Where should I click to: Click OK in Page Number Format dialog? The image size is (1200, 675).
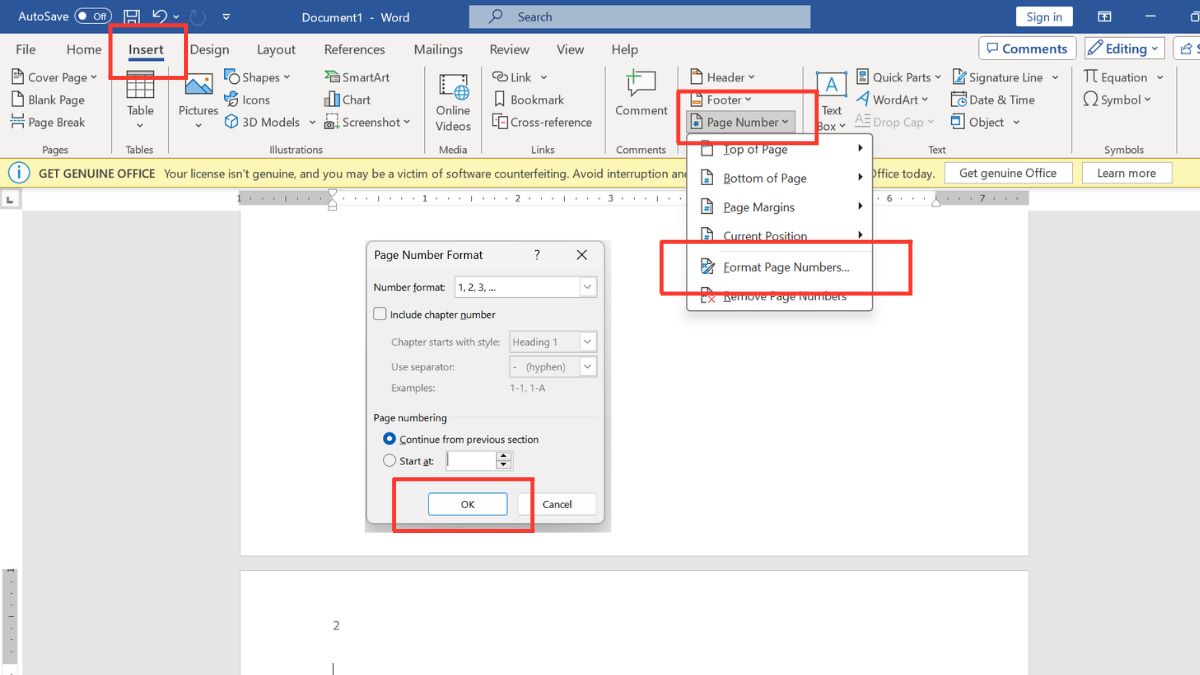point(467,504)
